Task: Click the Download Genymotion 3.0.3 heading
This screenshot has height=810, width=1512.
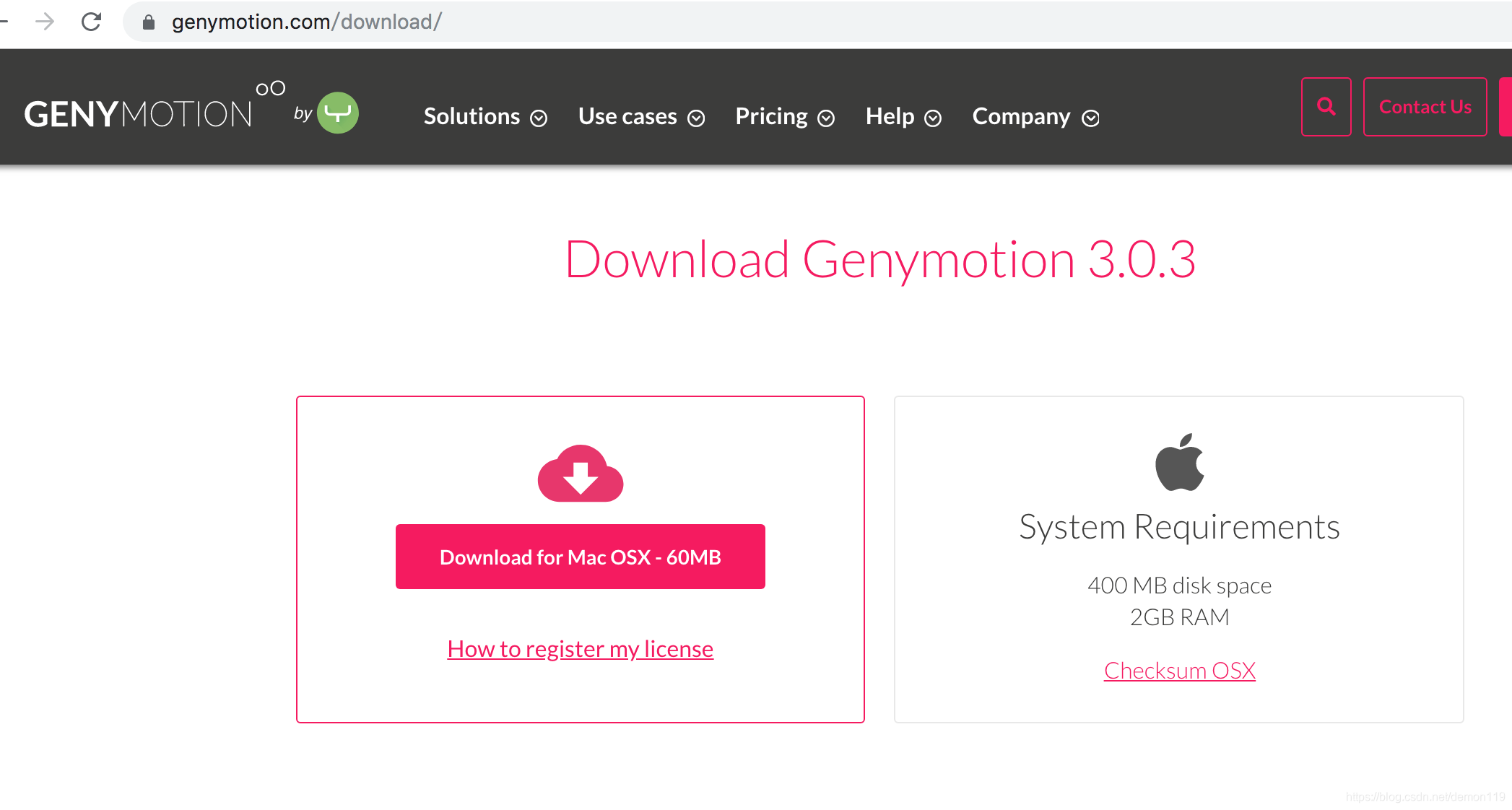Action: tap(880, 259)
